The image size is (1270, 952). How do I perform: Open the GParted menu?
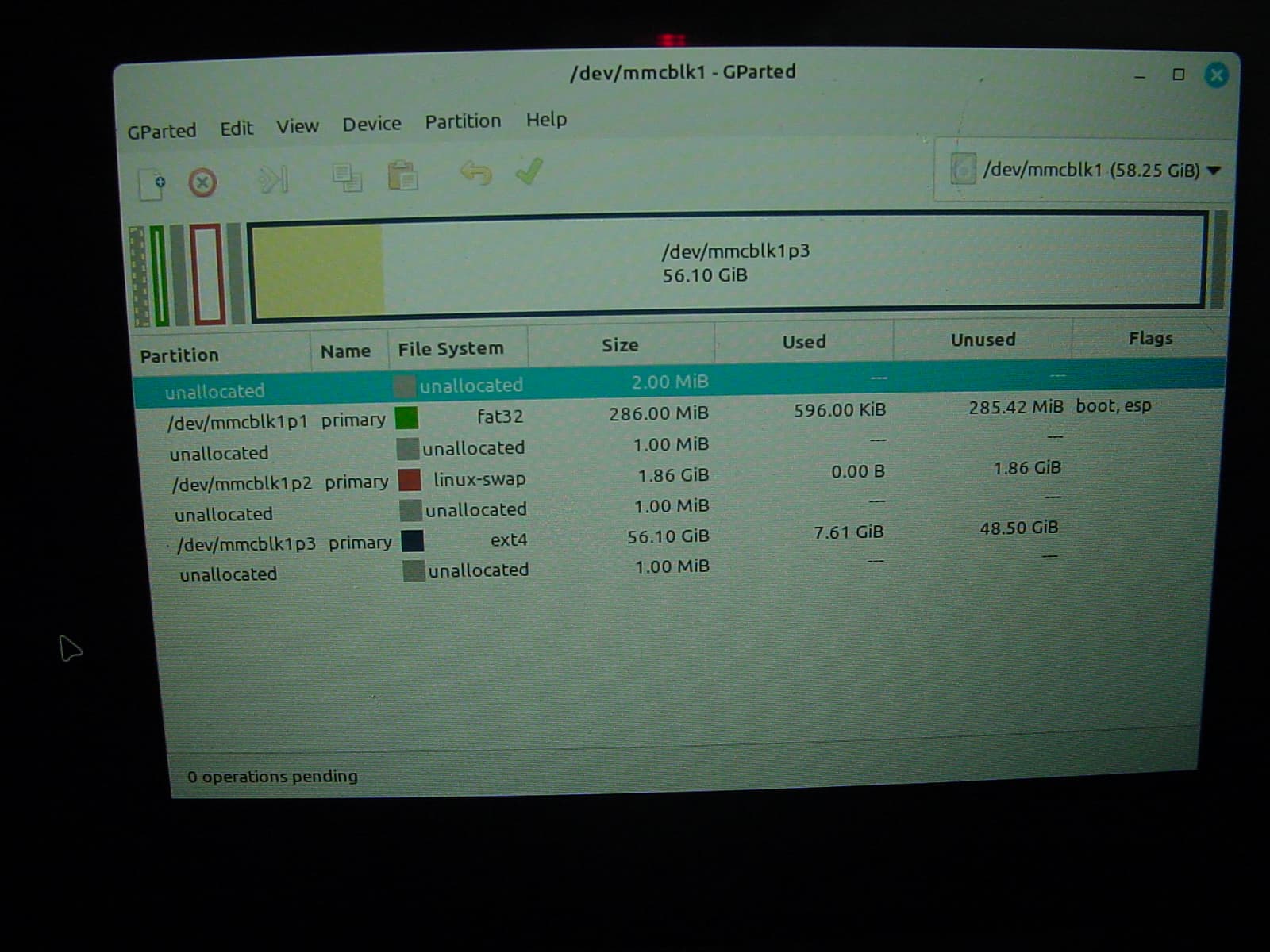pyautogui.click(x=162, y=131)
